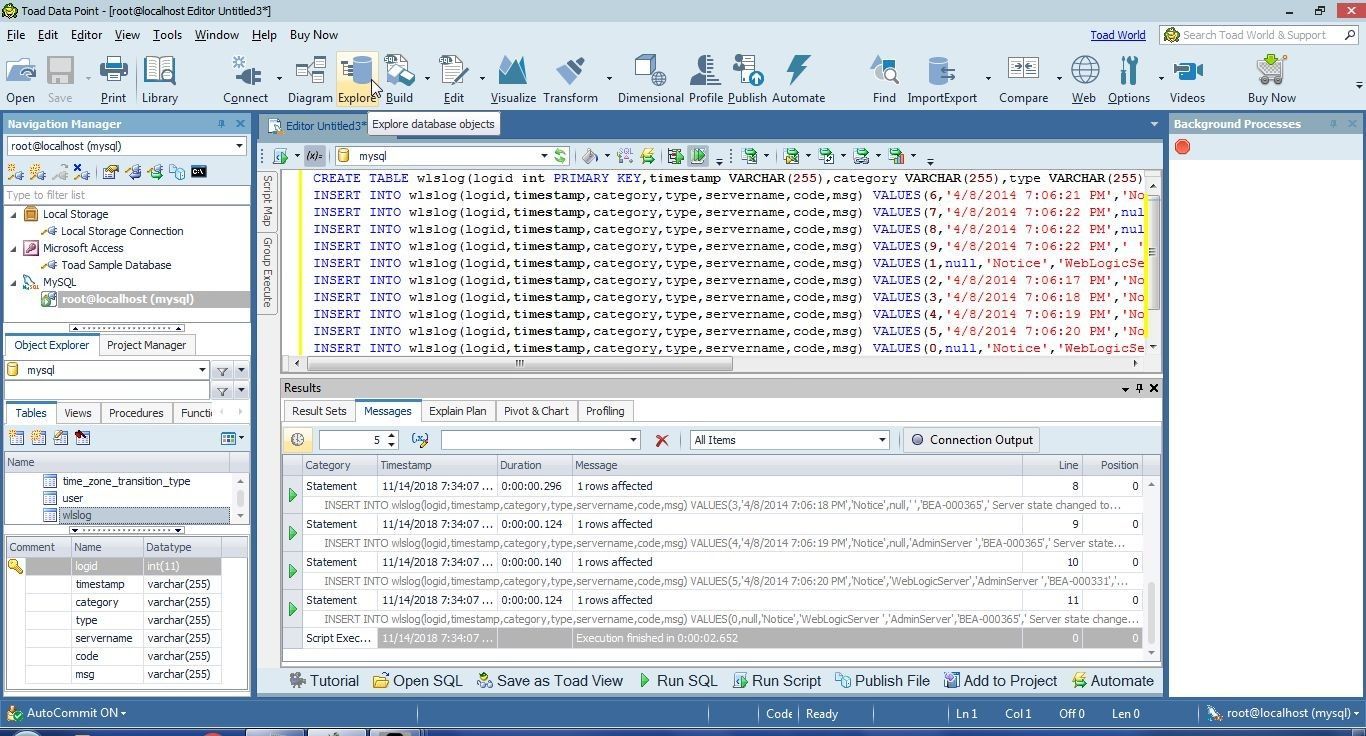Open the Tools menu
The height and width of the screenshot is (736, 1366).
click(x=167, y=35)
